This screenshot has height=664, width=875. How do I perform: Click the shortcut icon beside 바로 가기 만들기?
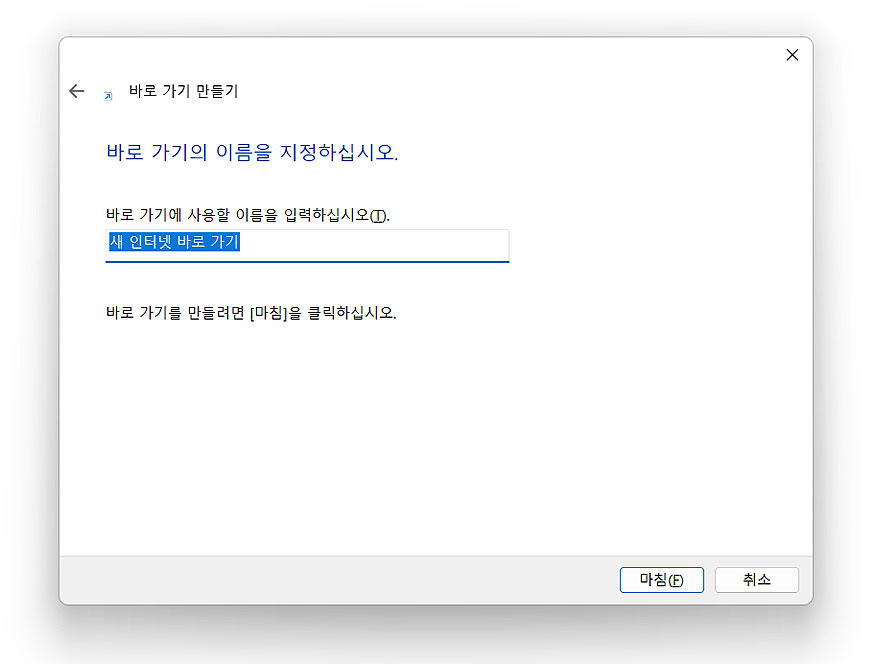click(108, 96)
